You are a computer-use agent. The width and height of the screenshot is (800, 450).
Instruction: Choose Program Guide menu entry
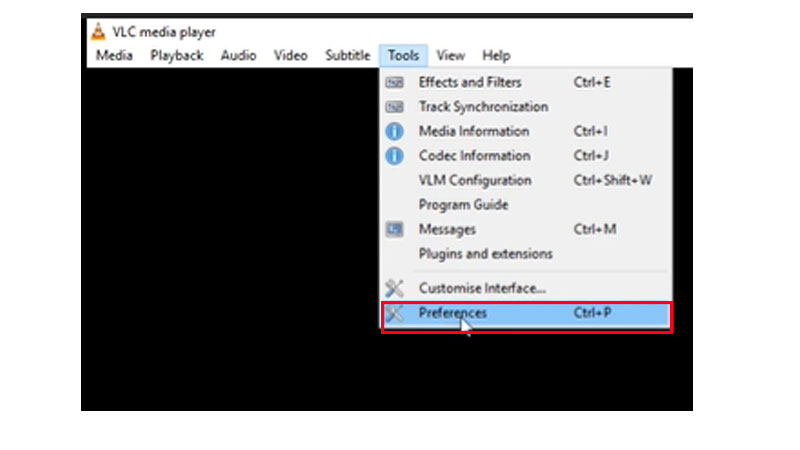click(526, 205)
